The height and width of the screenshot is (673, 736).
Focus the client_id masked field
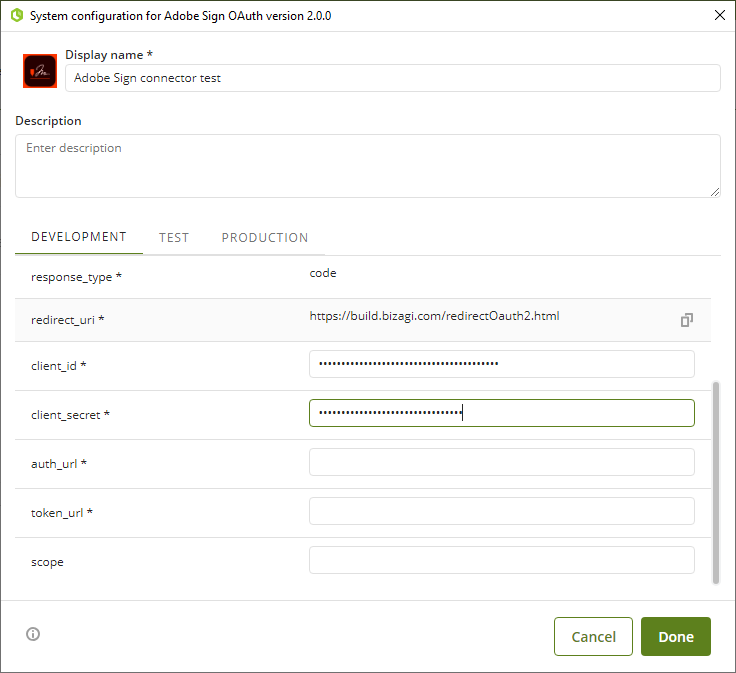502,364
